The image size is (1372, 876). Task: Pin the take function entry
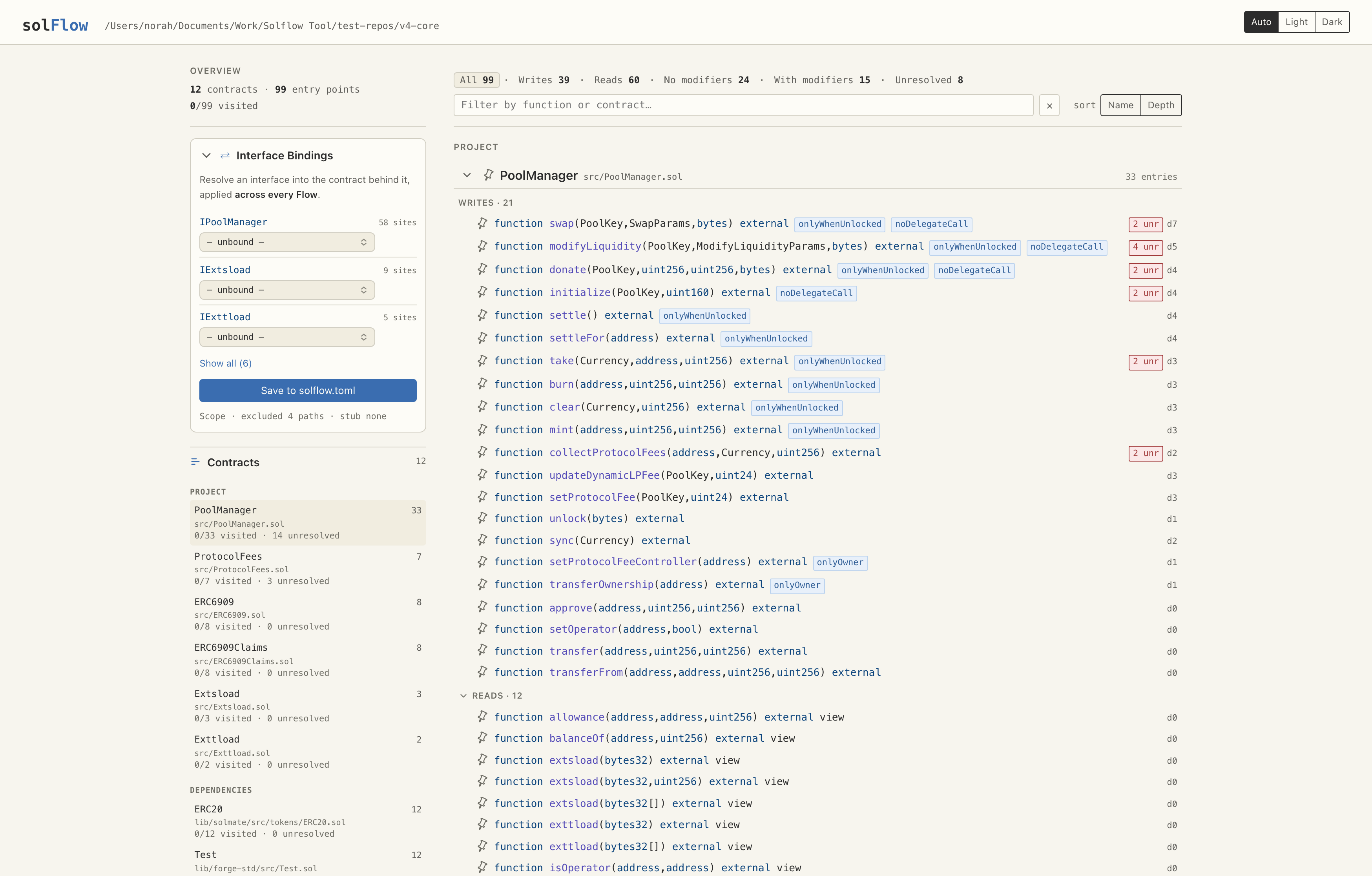(x=483, y=361)
